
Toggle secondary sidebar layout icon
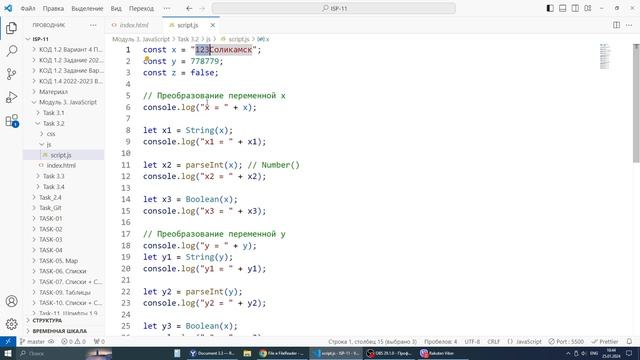pyautogui.click(x=575, y=8)
